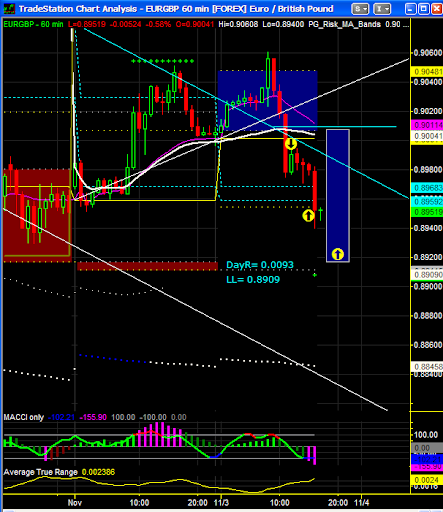Maximize the Chart Analysis window
Viewport: 443px width, 512px height.
pyautogui.click(x=424, y=9)
